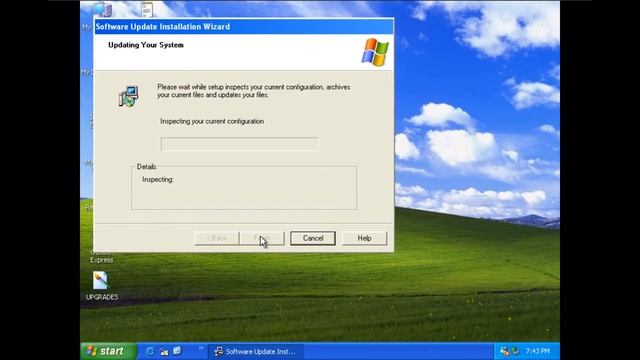Launch Internet Explorer from Quick Launch
Viewport: 640px width, 360px height.
pos(150,351)
